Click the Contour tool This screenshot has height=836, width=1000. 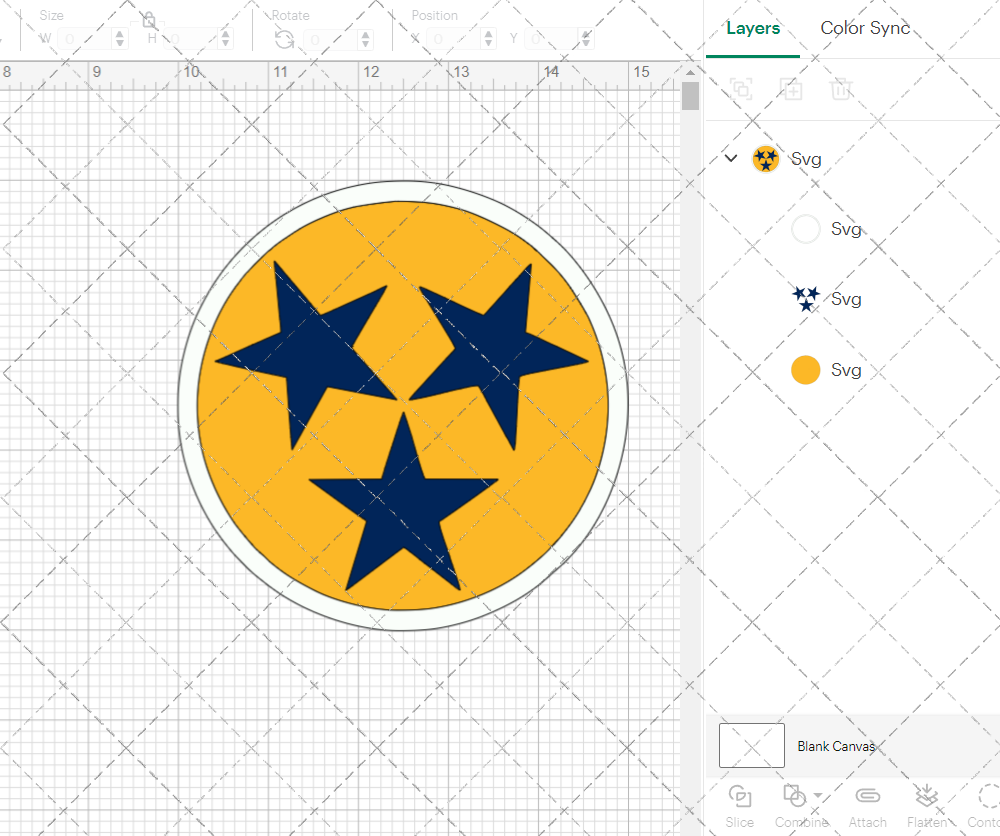click(x=985, y=806)
